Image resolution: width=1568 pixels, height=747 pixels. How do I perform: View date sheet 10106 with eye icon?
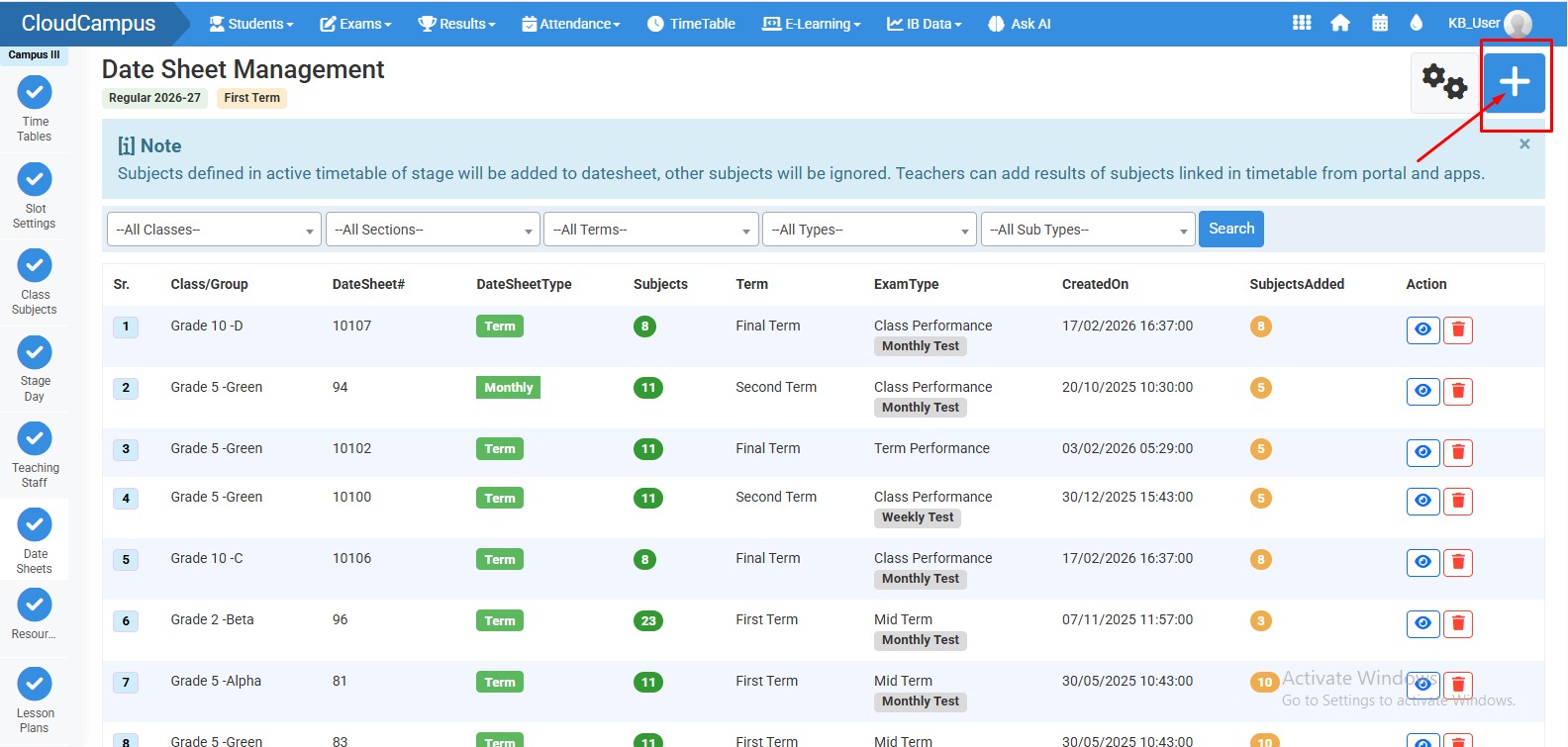[1422, 562]
